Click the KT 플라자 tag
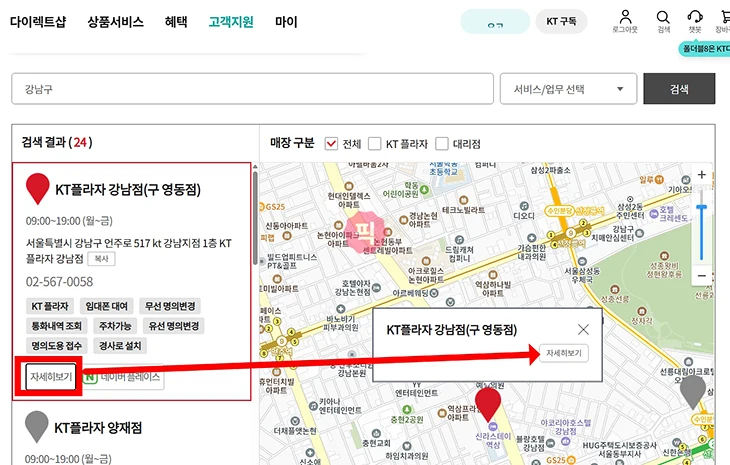Image resolution: width=730 pixels, height=465 pixels. pos(50,306)
